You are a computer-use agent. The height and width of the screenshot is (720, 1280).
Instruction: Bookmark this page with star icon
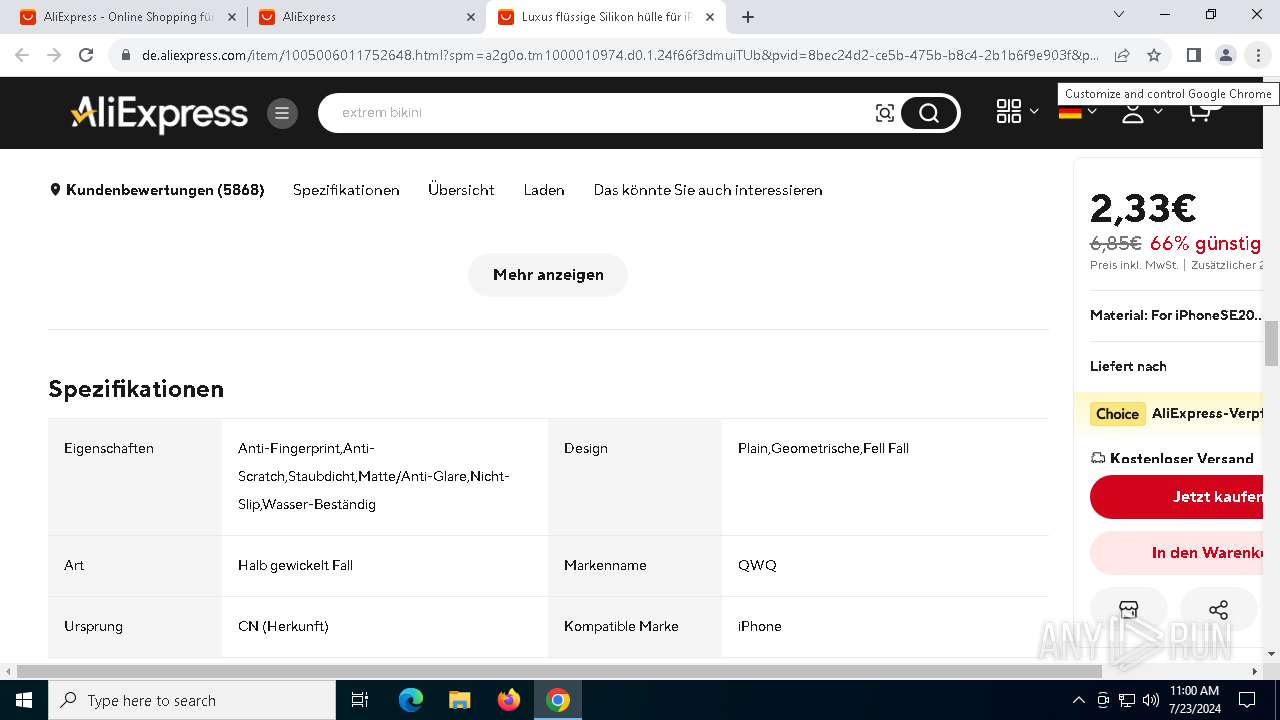(1154, 55)
